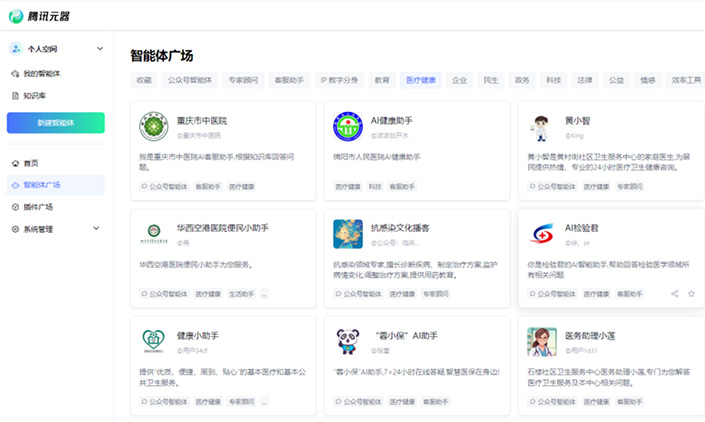This screenshot has height=422, width=705.
Task: Click 医务助理小莲 avatar image
Action: pyautogui.click(x=541, y=341)
